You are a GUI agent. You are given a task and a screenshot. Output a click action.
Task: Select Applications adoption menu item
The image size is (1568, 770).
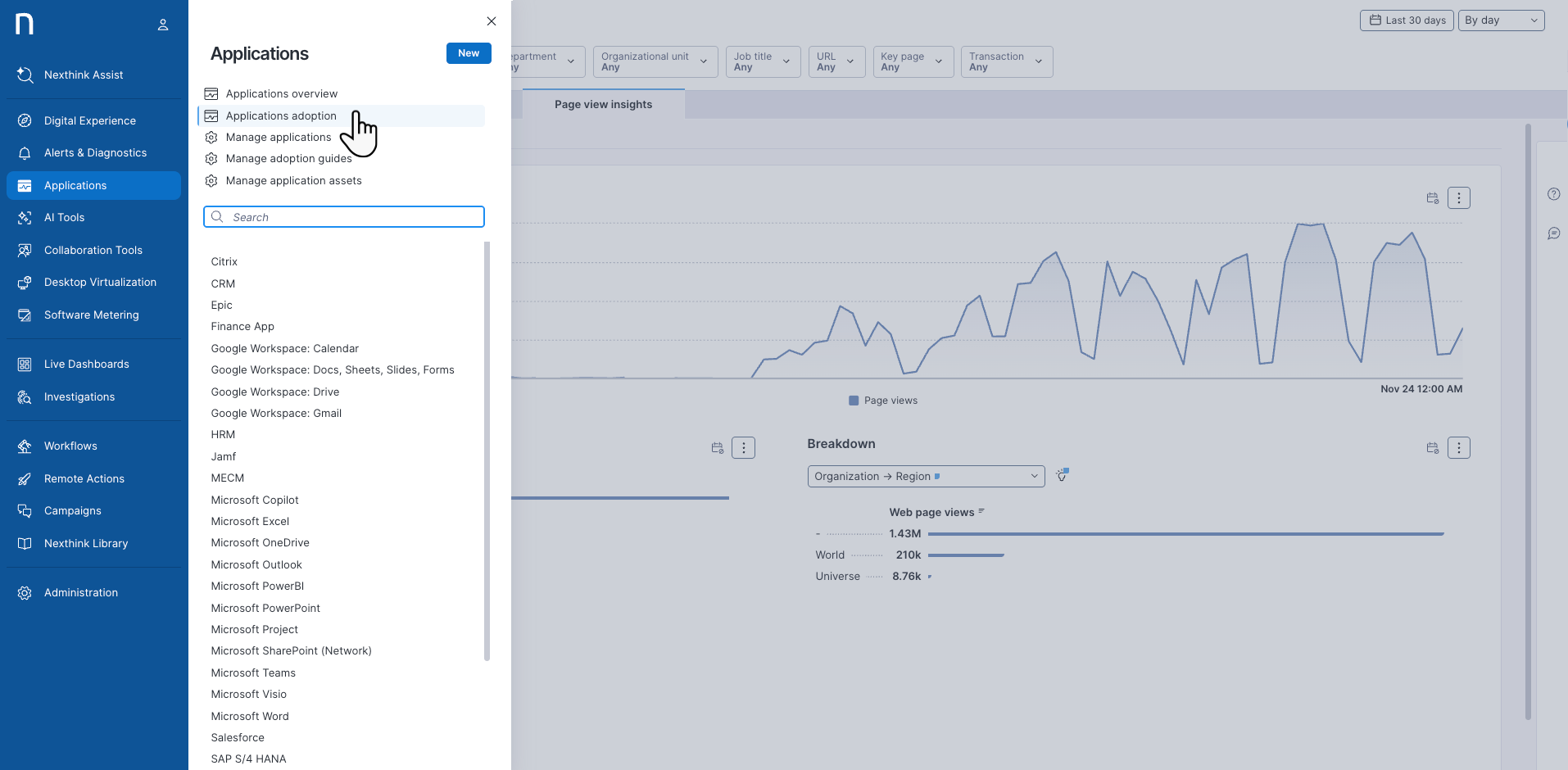pos(281,116)
